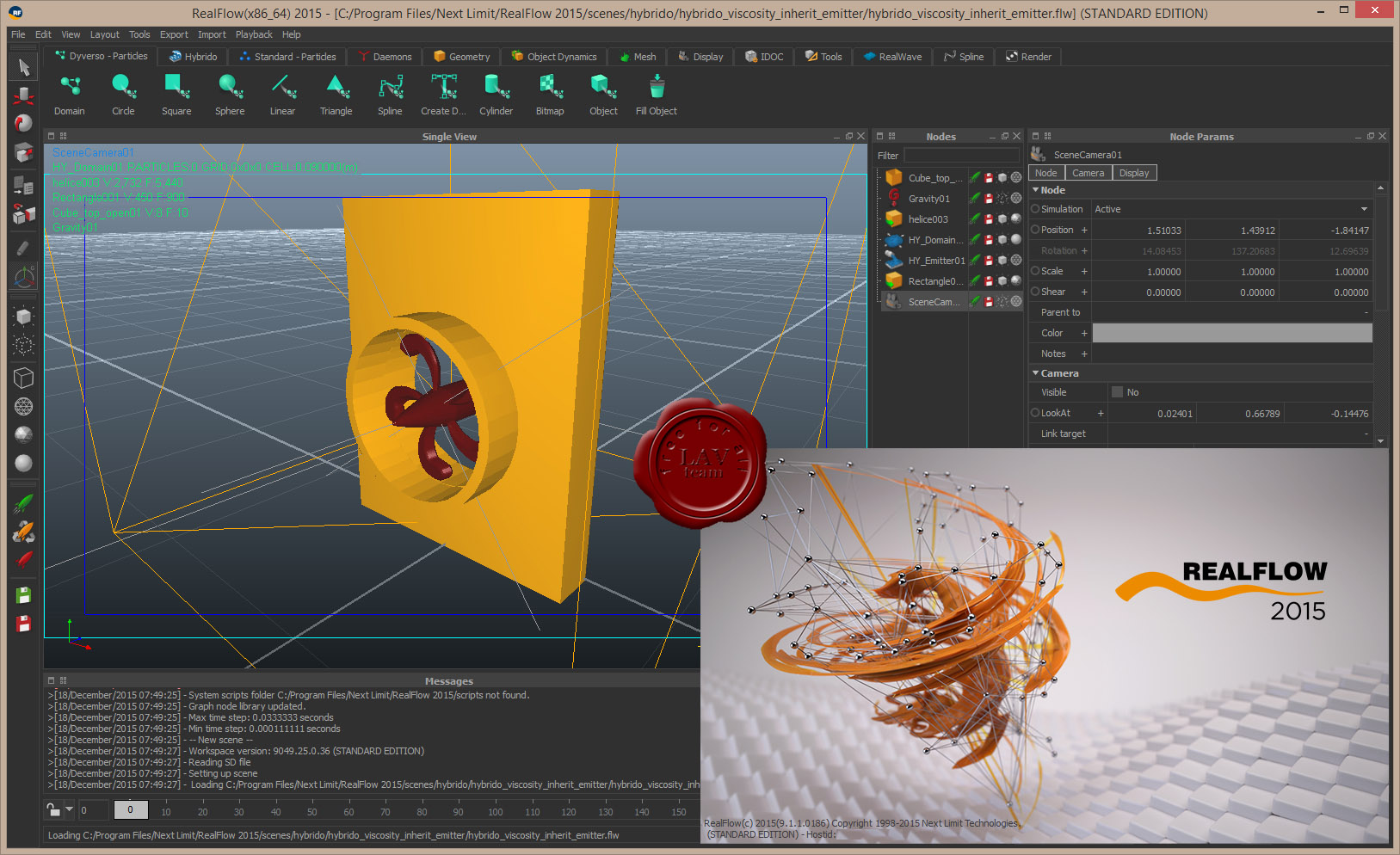1400x855 pixels.
Task: Open the File menu
Action: click(x=18, y=34)
